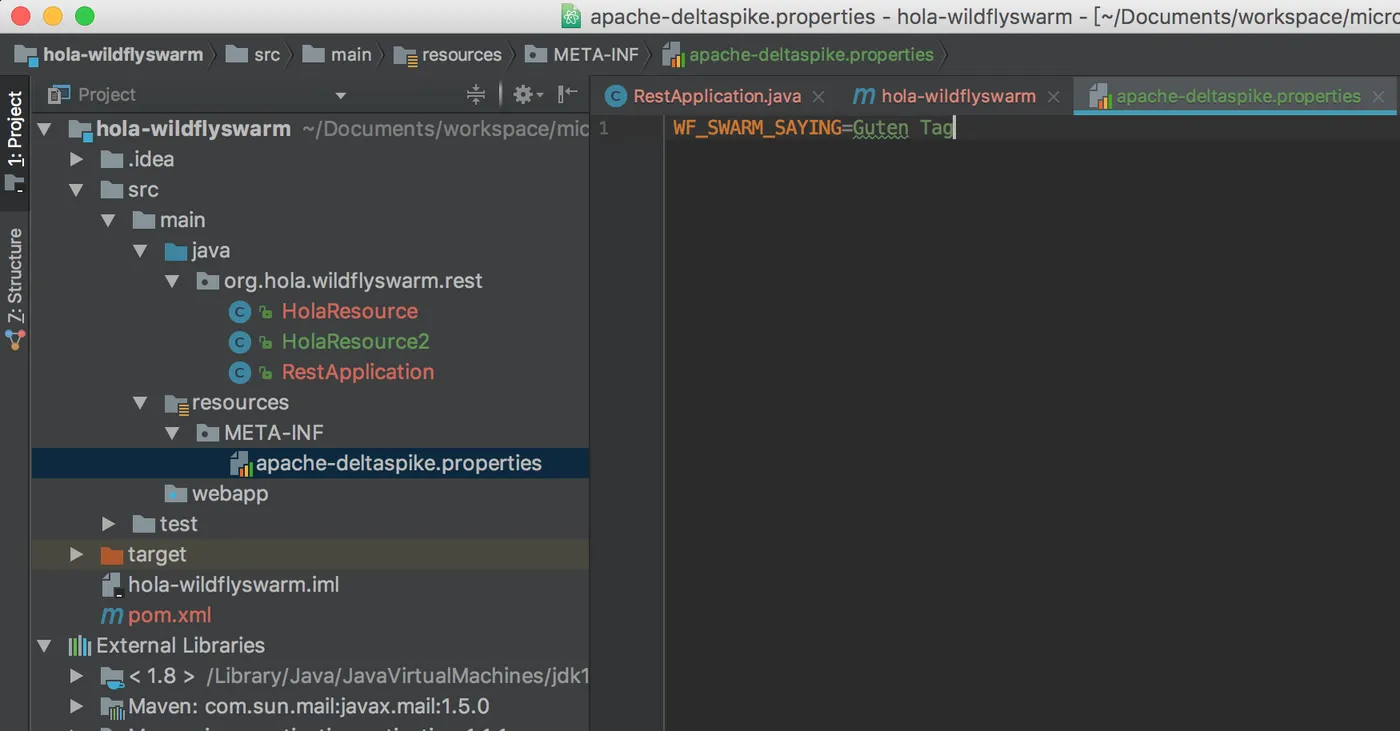Click the hola-wildflyswarm.iml file icon
The height and width of the screenshot is (731, 1400).
tap(112, 585)
